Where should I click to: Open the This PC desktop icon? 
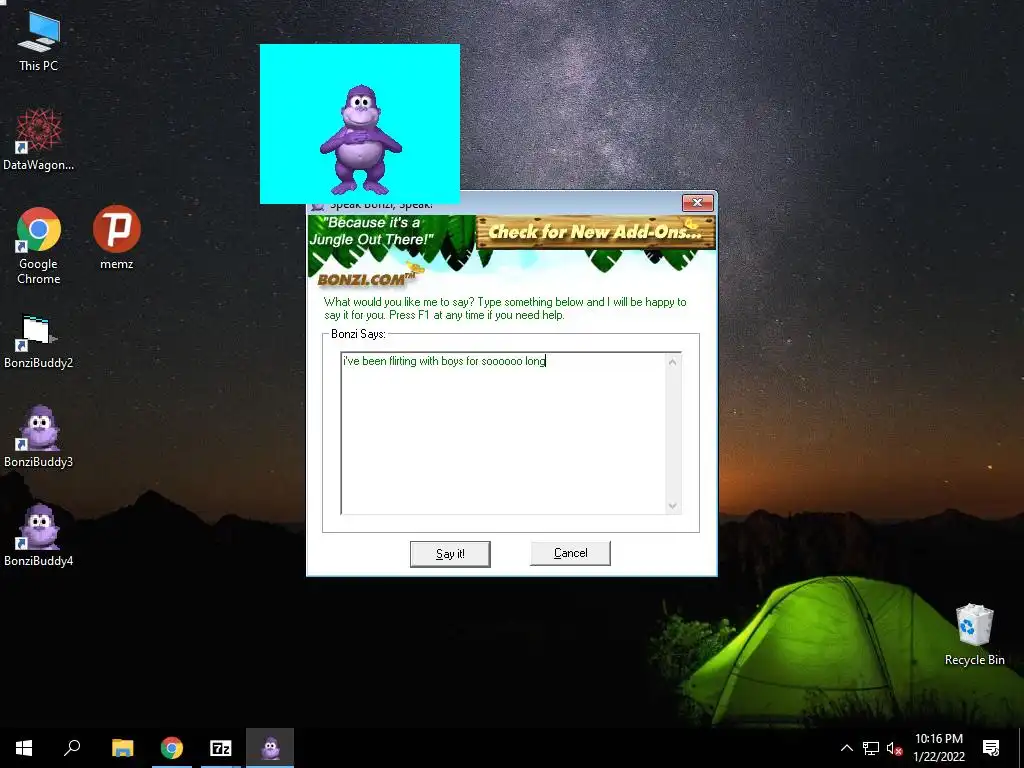tap(39, 40)
